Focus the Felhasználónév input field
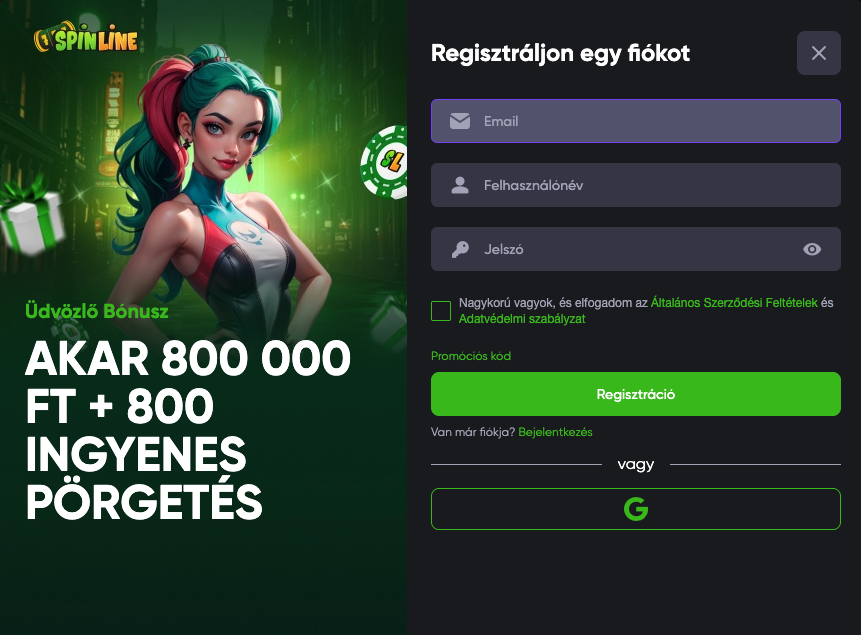Screen dimensions: 861x635 coord(636,185)
